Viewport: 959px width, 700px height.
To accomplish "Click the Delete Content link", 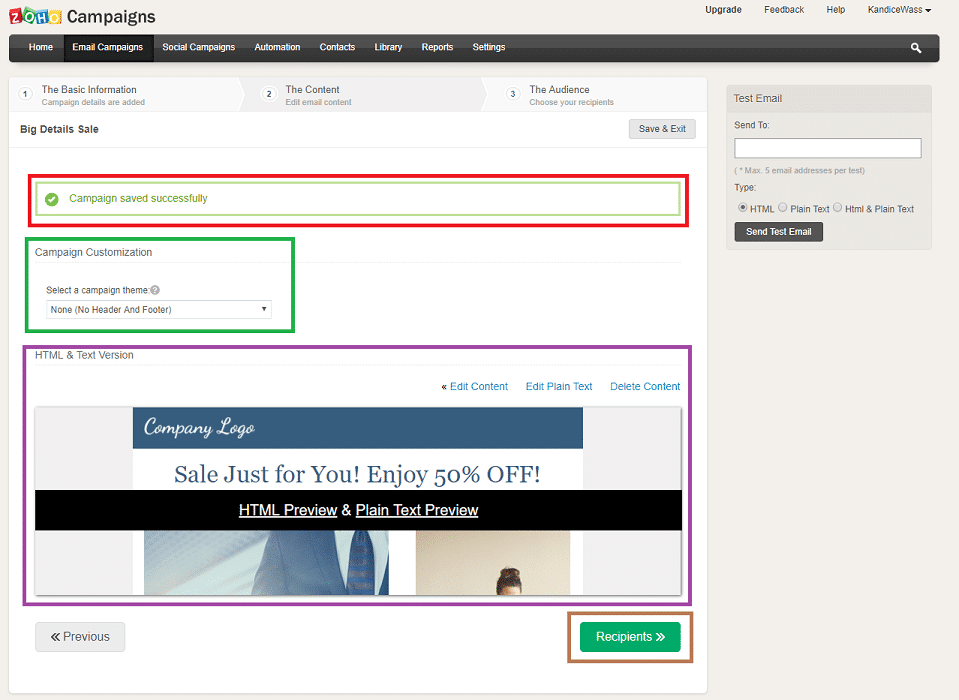I will (645, 386).
